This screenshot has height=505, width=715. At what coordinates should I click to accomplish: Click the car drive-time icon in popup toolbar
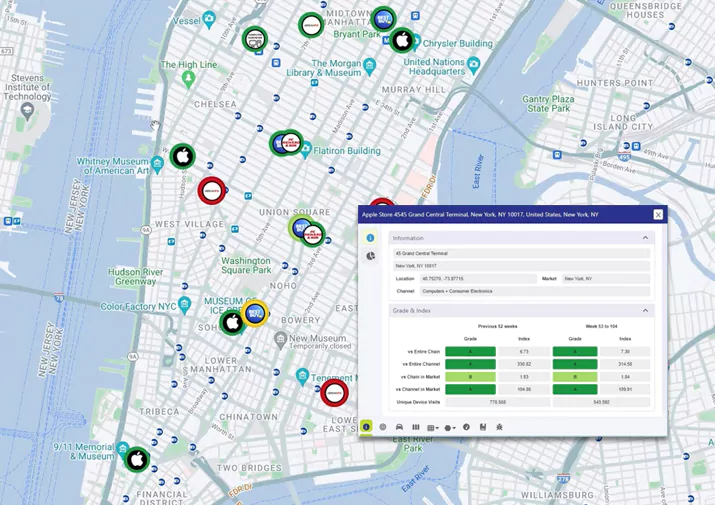tap(399, 427)
